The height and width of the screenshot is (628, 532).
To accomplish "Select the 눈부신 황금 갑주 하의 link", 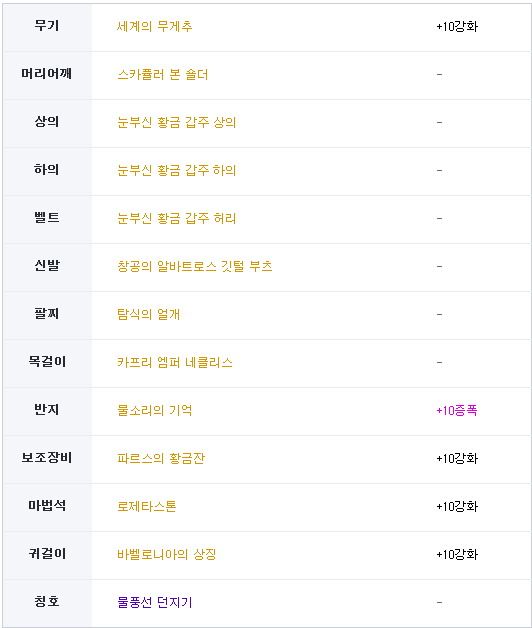I will point(177,171).
